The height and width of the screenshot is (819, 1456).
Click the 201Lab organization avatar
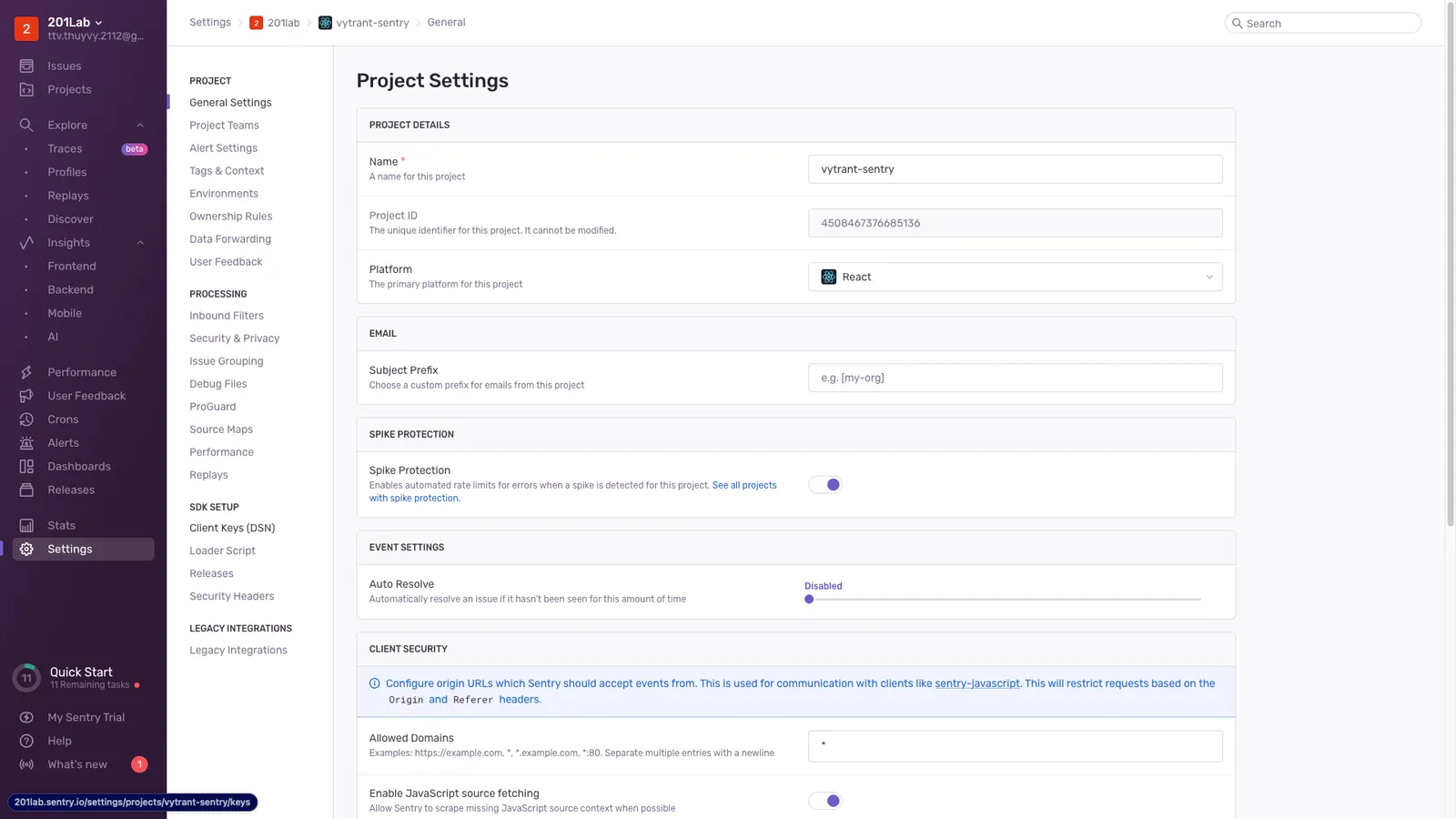26,28
